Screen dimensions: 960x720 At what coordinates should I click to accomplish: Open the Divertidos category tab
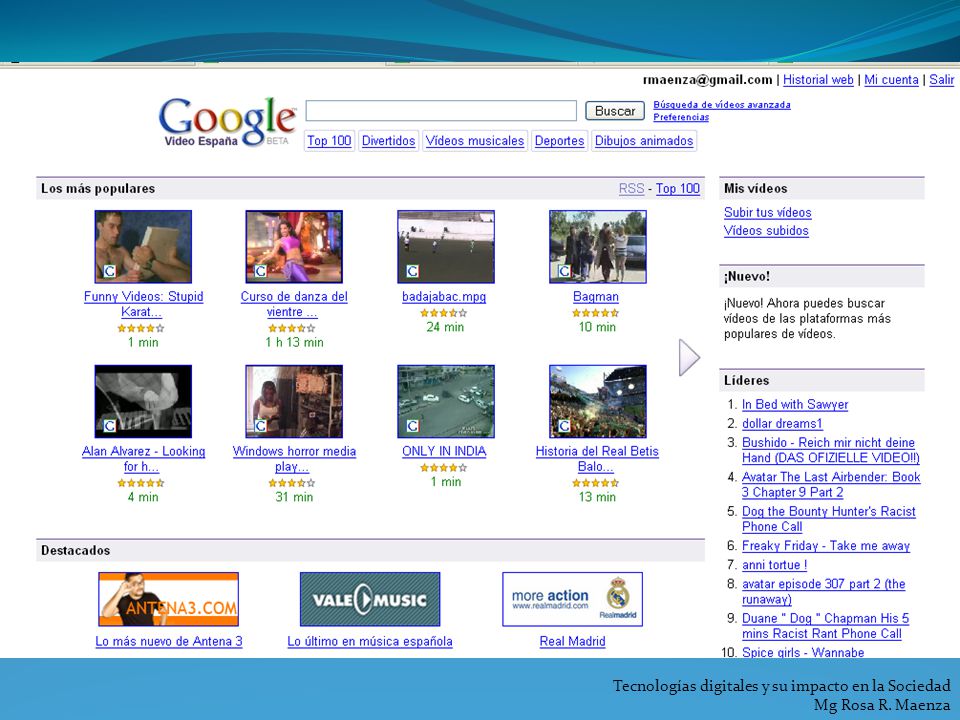pos(388,141)
